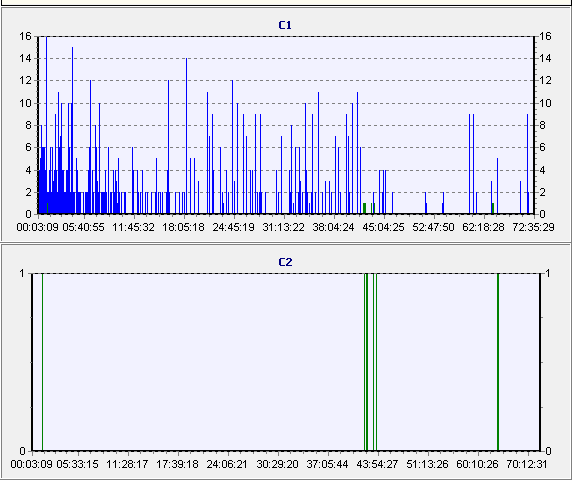Screen dimensions: 572x480
Task: Click the 62:18:28 time label under C1
Action: pos(483,227)
